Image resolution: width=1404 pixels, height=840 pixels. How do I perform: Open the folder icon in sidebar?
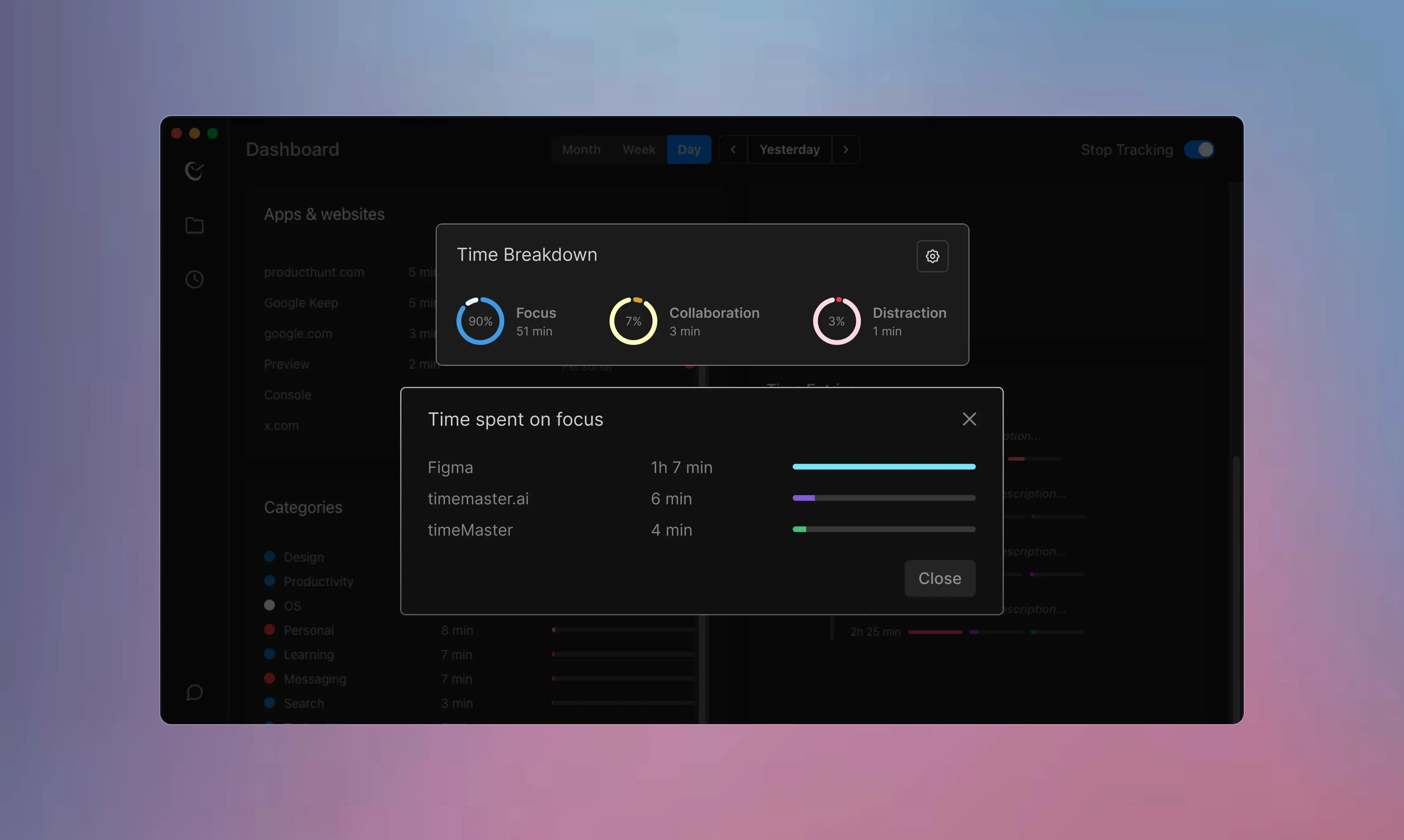[194, 225]
